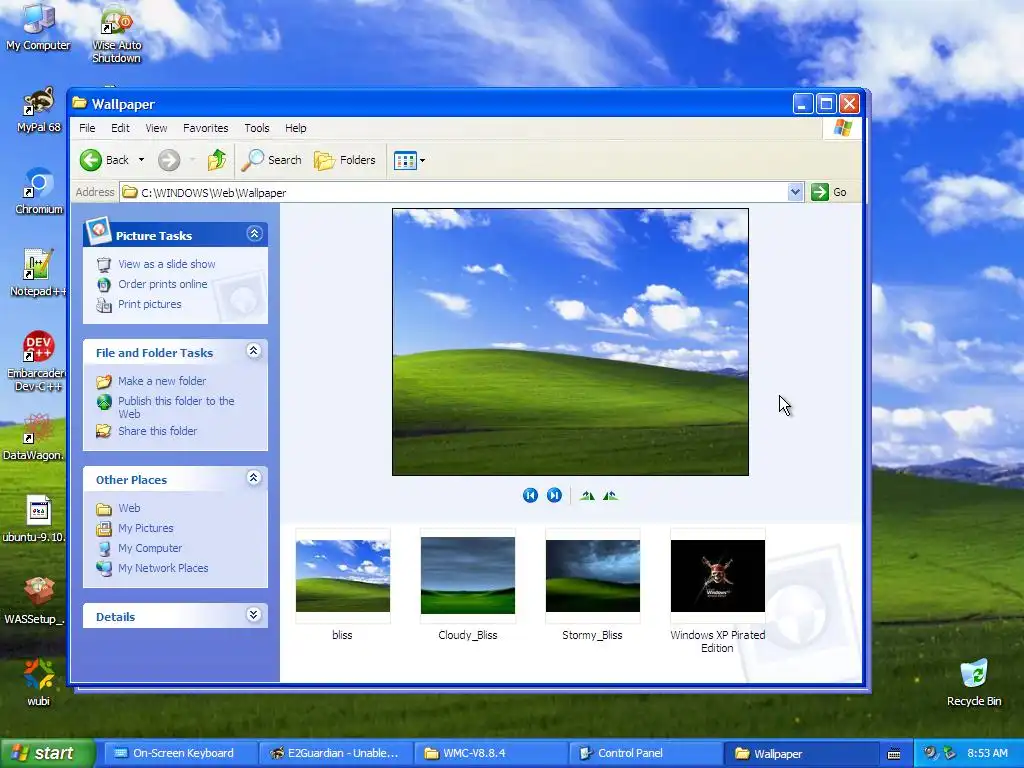The image size is (1024, 768).
Task: Switch to E2Guardian taskbar button
Action: click(336, 753)
